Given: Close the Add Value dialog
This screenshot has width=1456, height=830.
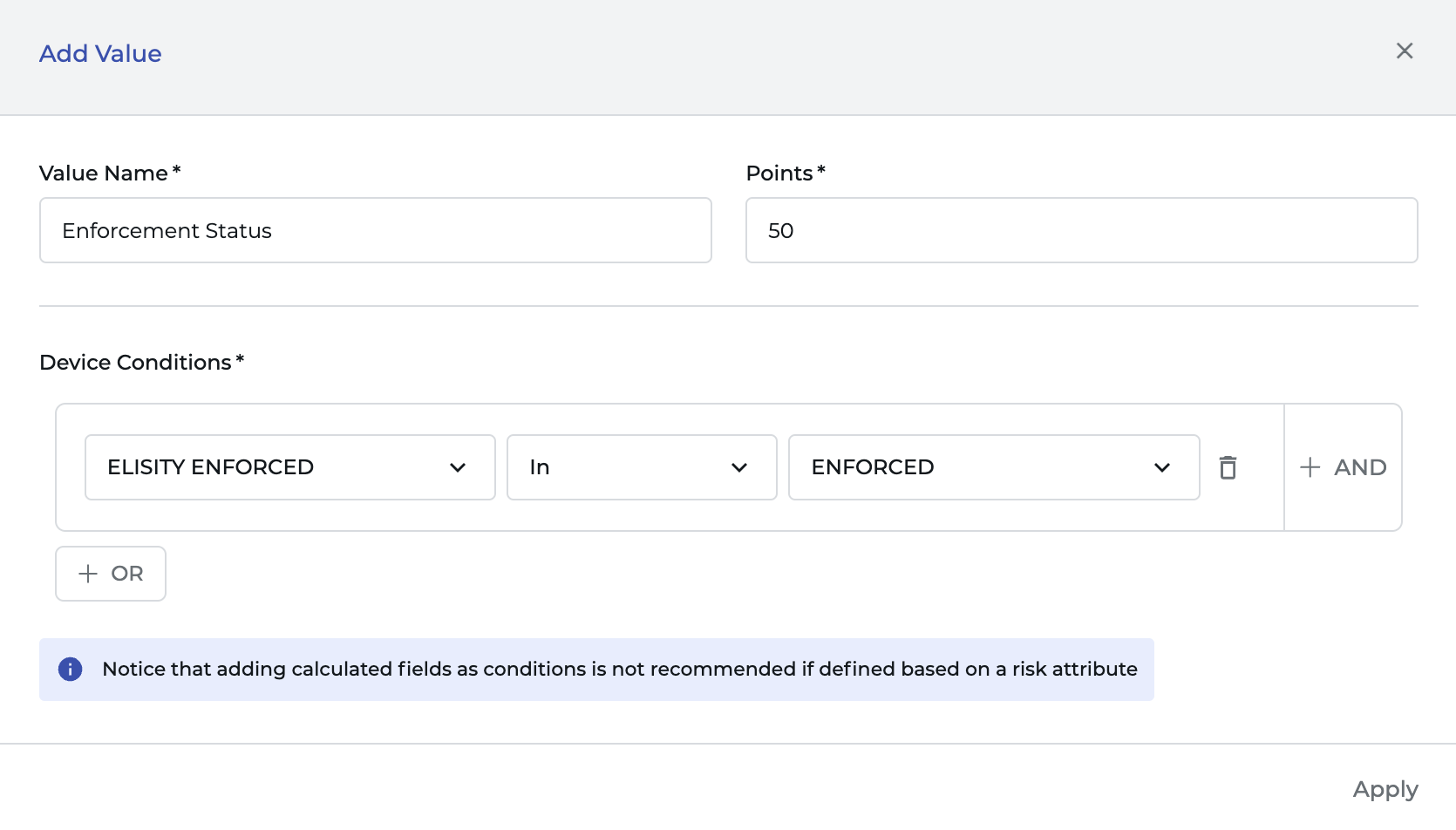Looking at the screenshot, I should pos(1404,51).
